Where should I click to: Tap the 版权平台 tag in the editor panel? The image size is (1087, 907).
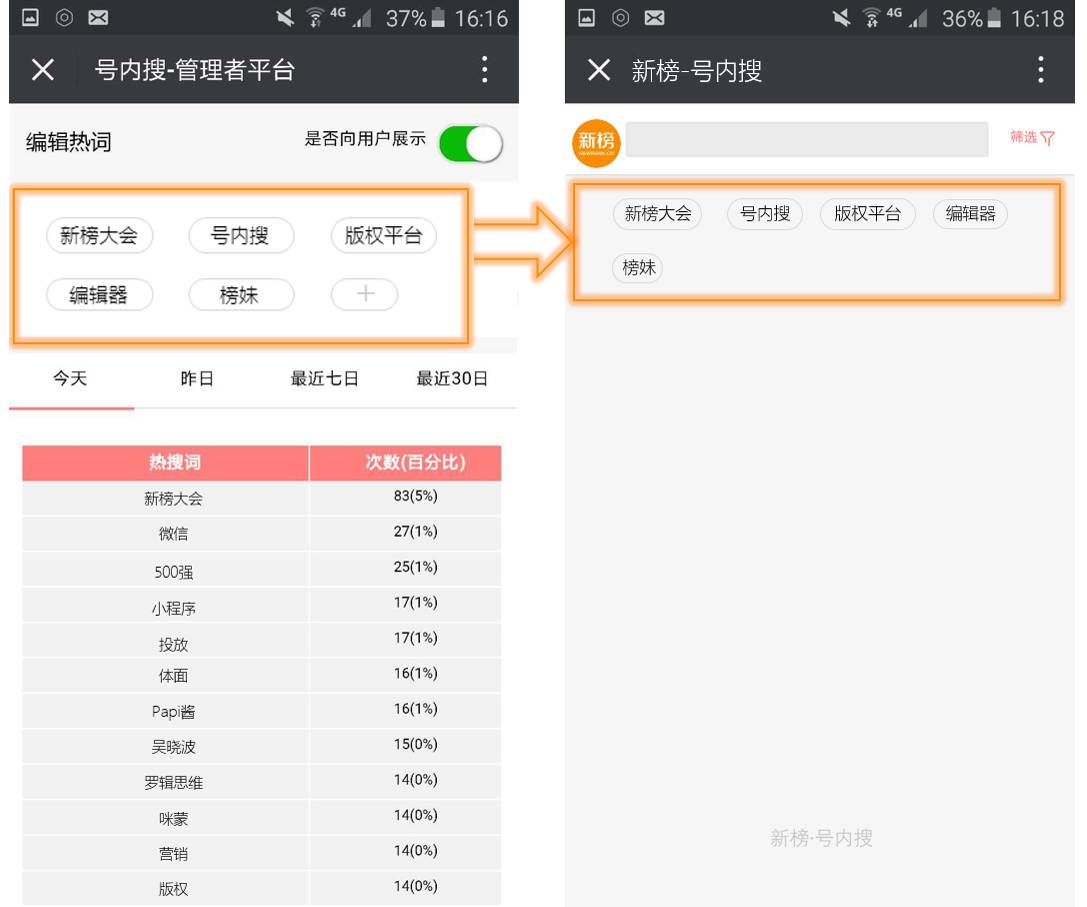383,236
